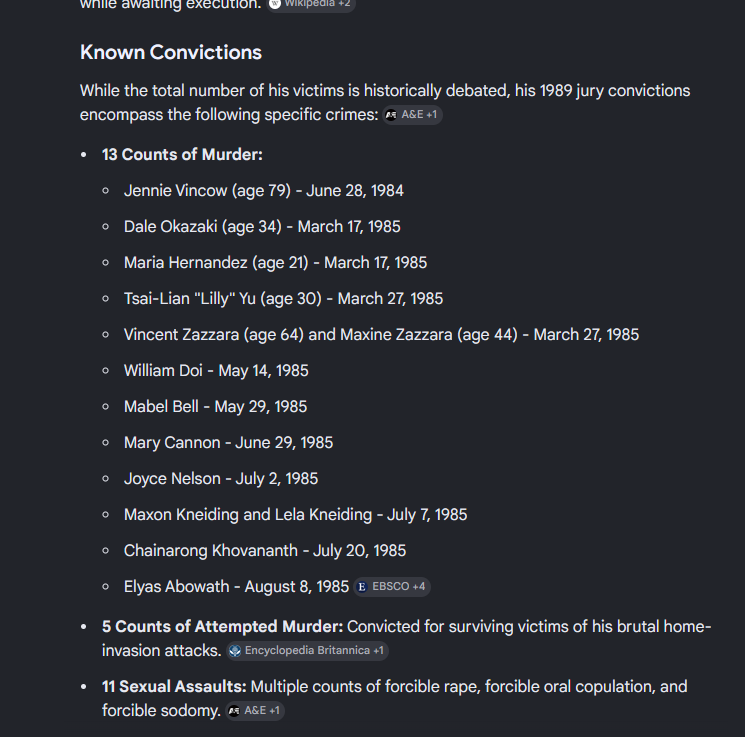Open the A&E +1 citation after specific crimes
This screenshot has height=737, width=745.
pos(412,115)
